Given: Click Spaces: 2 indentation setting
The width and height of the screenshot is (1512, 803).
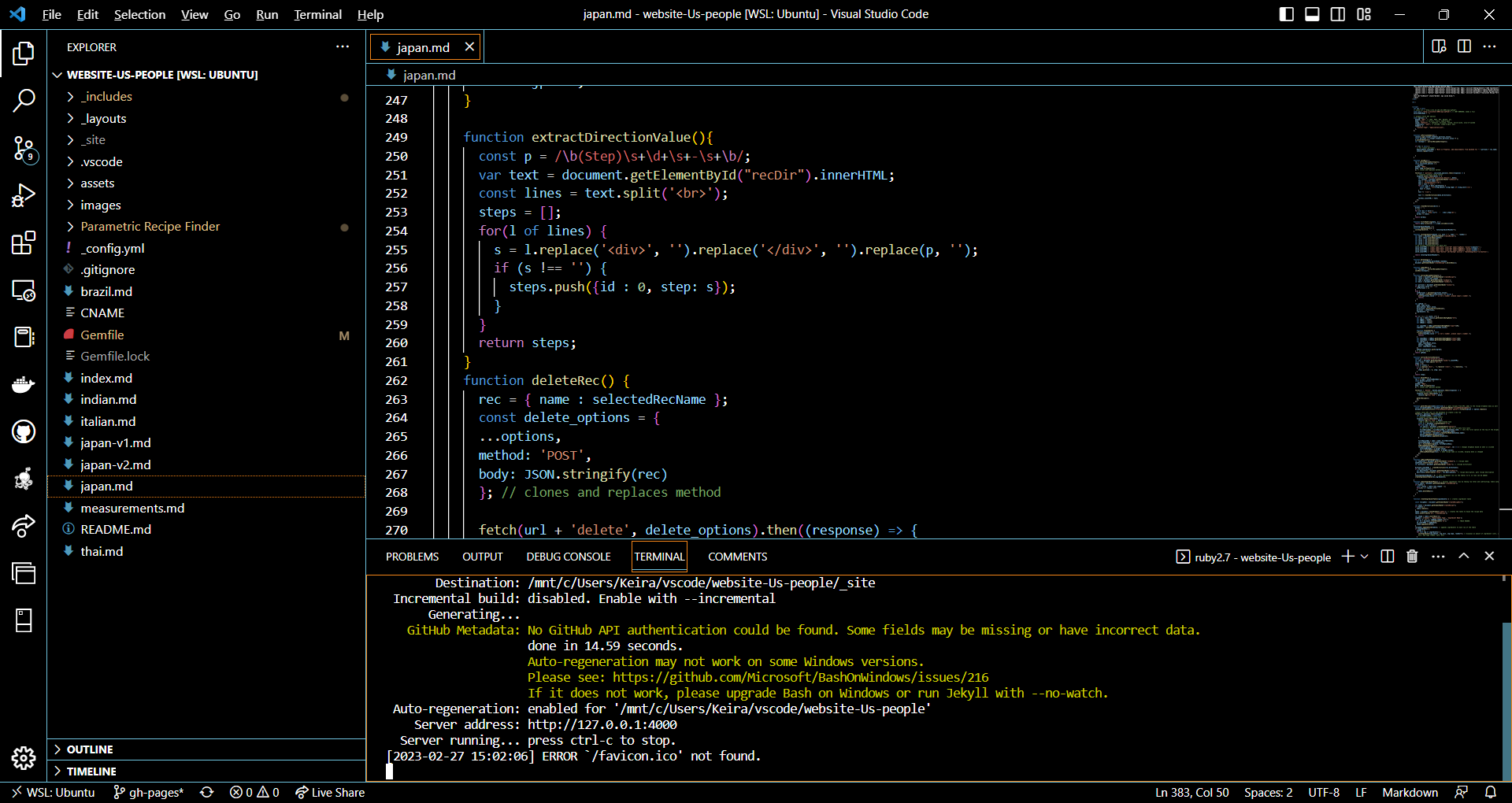Looking at the screenshot, I should point(1268,792).
